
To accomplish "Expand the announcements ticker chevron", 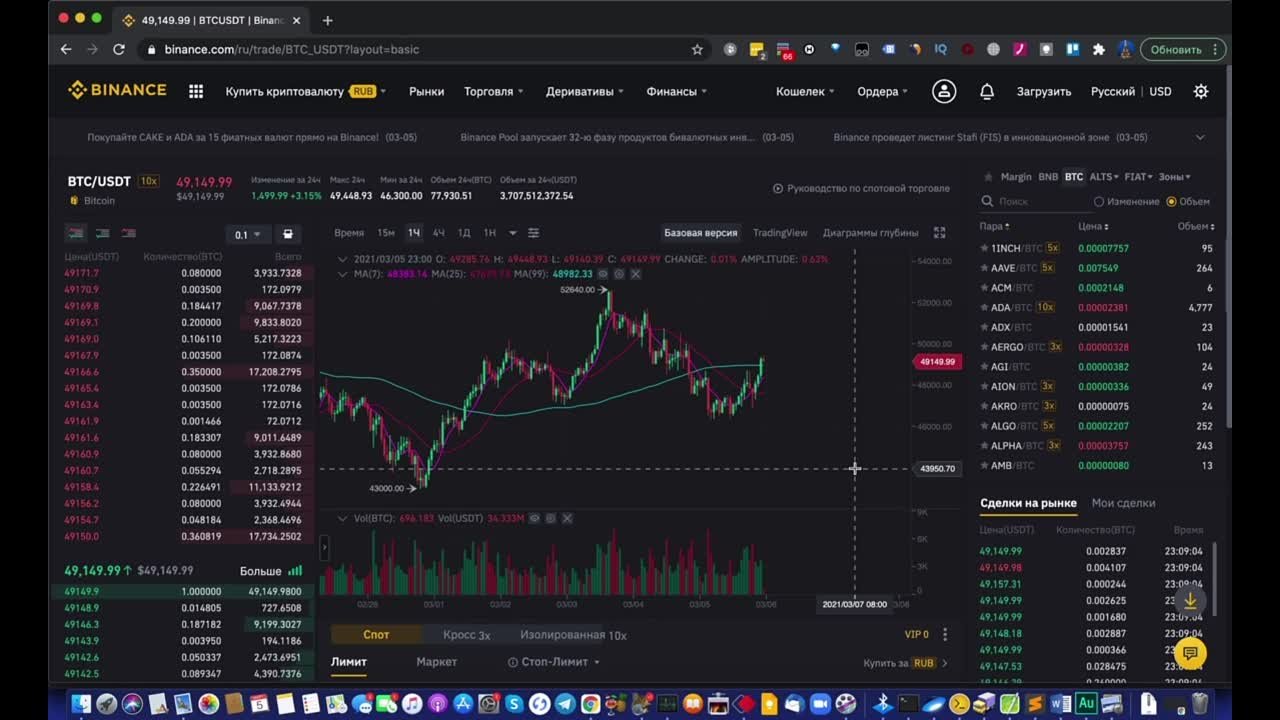I will (1200, 137).
